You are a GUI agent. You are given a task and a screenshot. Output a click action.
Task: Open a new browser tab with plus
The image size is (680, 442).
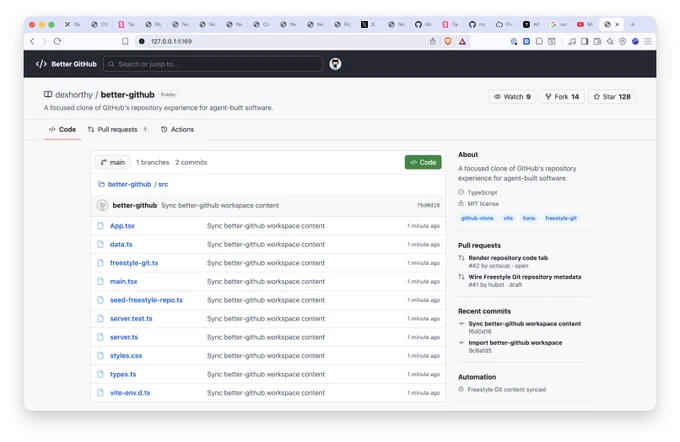(632, 24)
